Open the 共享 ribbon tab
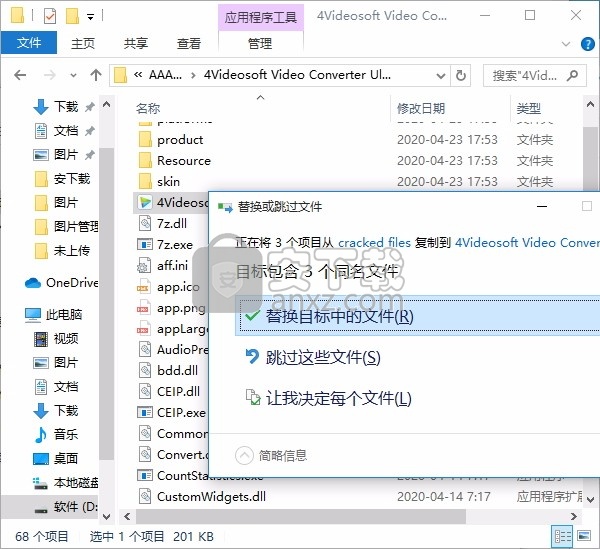 (135, 43)
